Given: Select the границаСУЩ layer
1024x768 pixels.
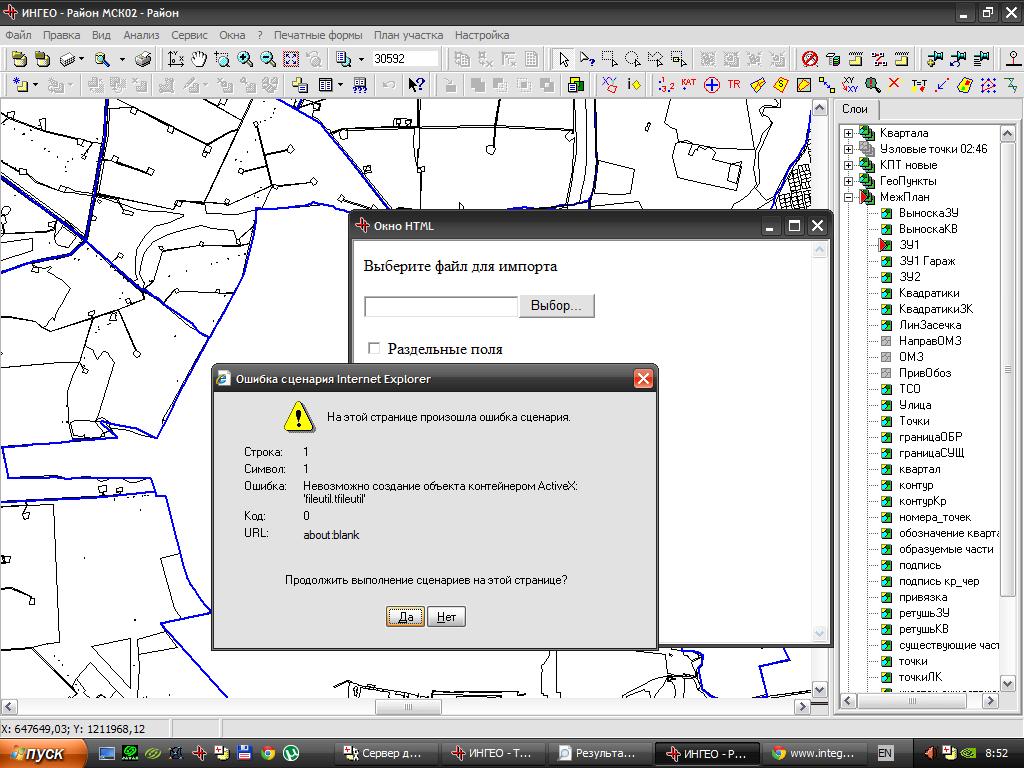Looking at the screenshot, I should click(x=931, y=453).
